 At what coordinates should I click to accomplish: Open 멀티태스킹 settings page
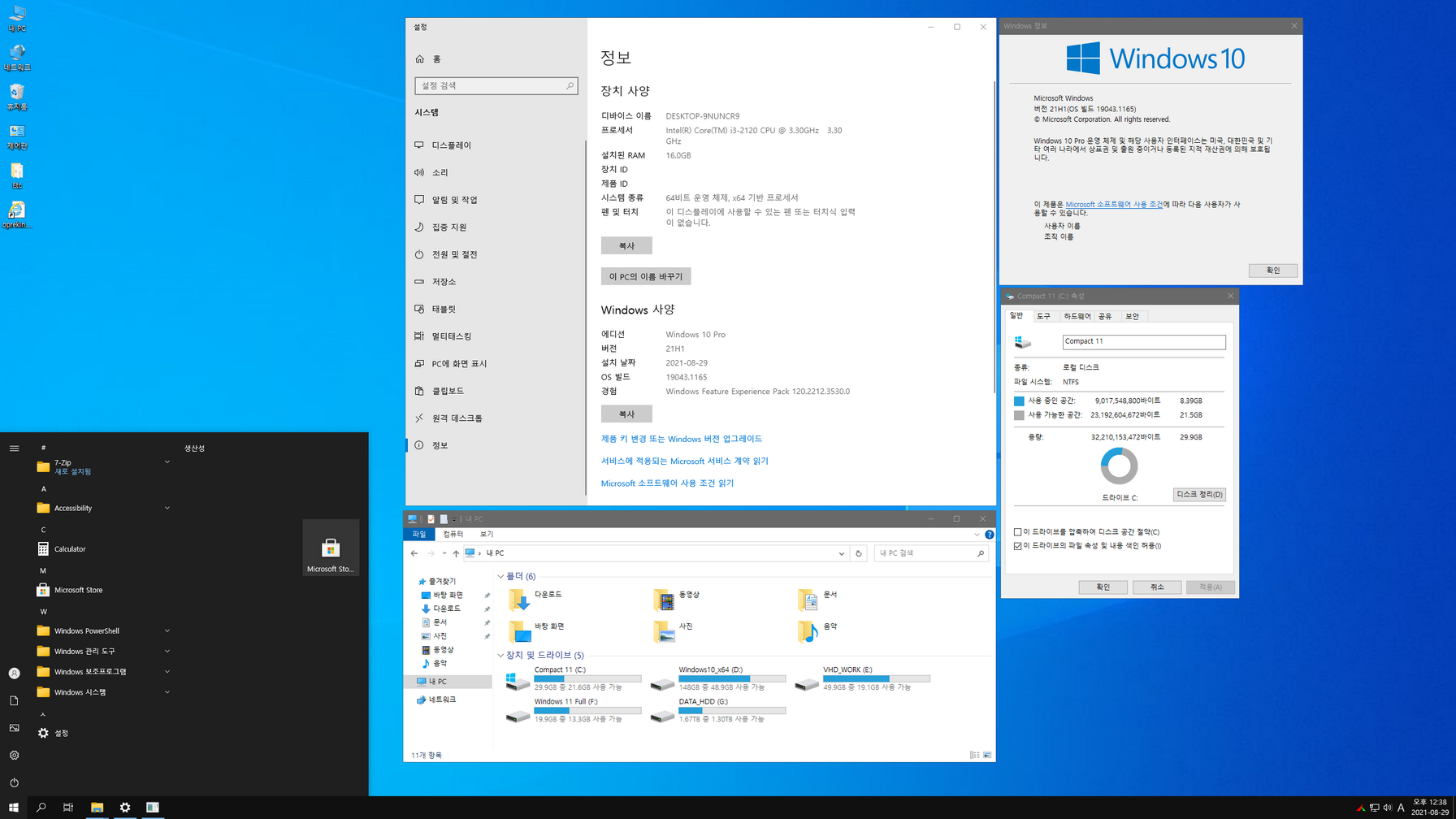496,336
